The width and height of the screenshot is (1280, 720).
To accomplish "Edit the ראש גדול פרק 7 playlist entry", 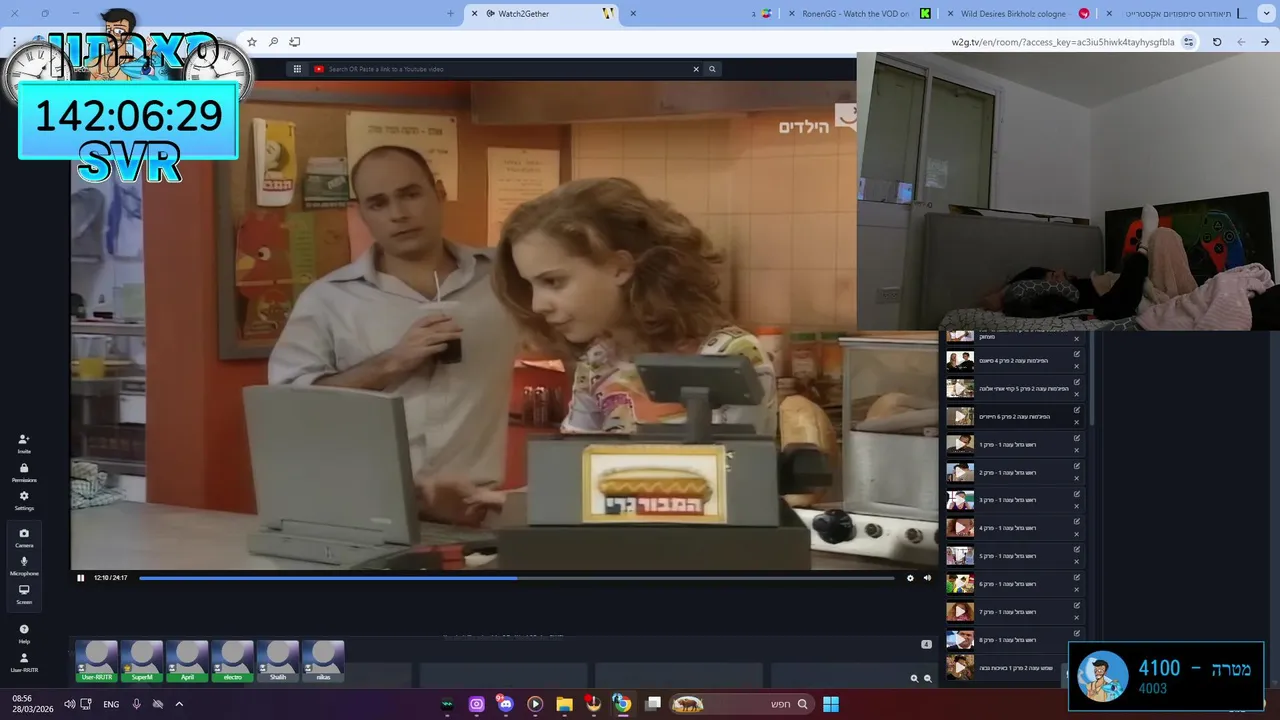I will click(x=1077, y=606).
